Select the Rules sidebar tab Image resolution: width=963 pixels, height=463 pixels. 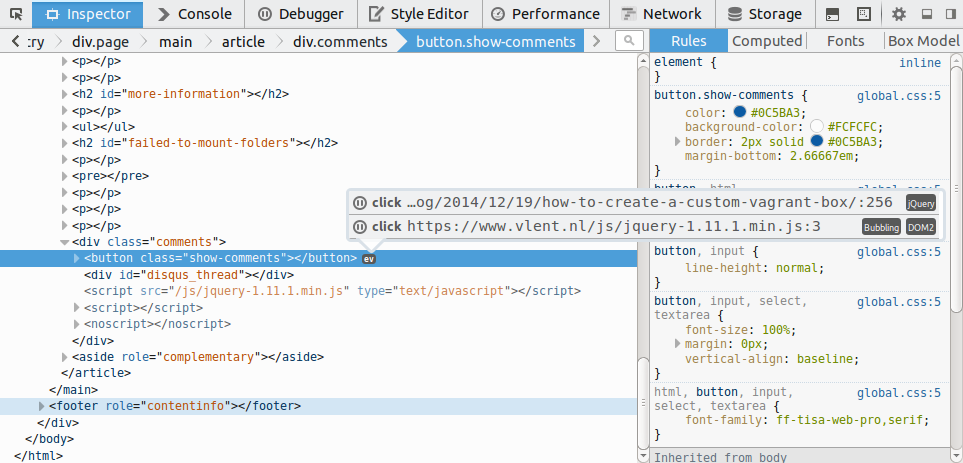688,41
